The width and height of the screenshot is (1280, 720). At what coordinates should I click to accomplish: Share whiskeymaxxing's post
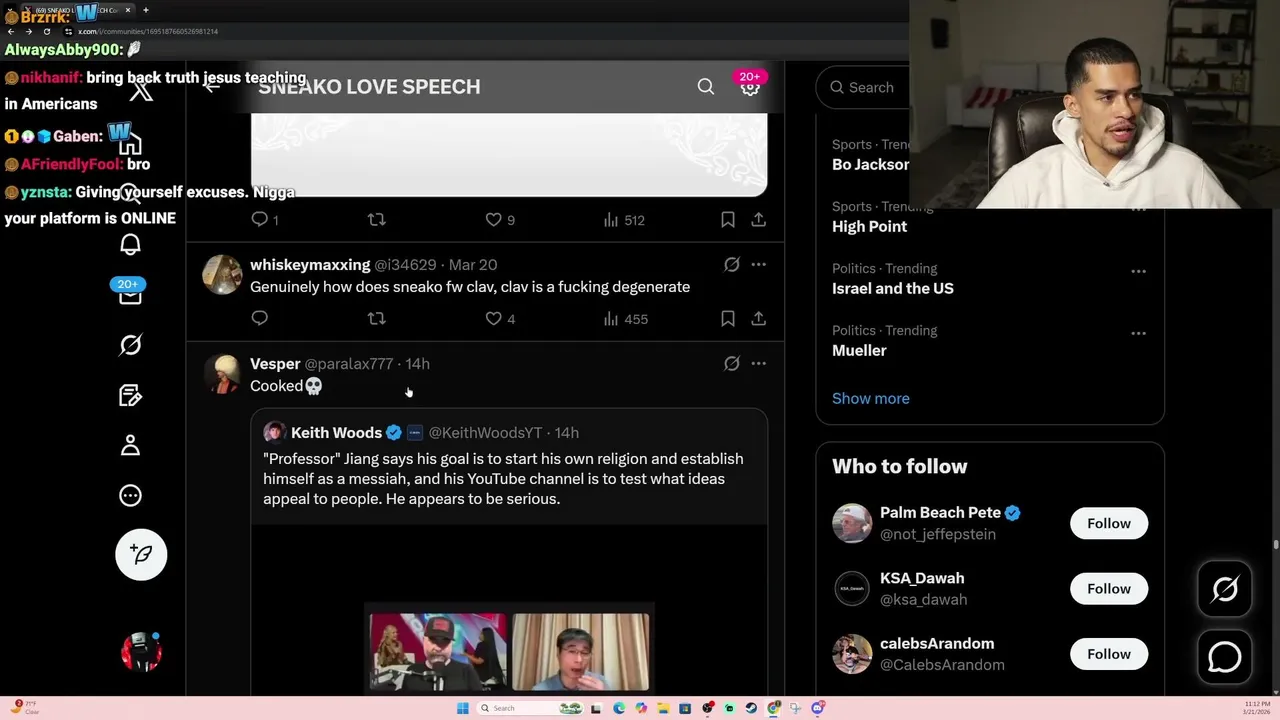(x=759, y=318)
